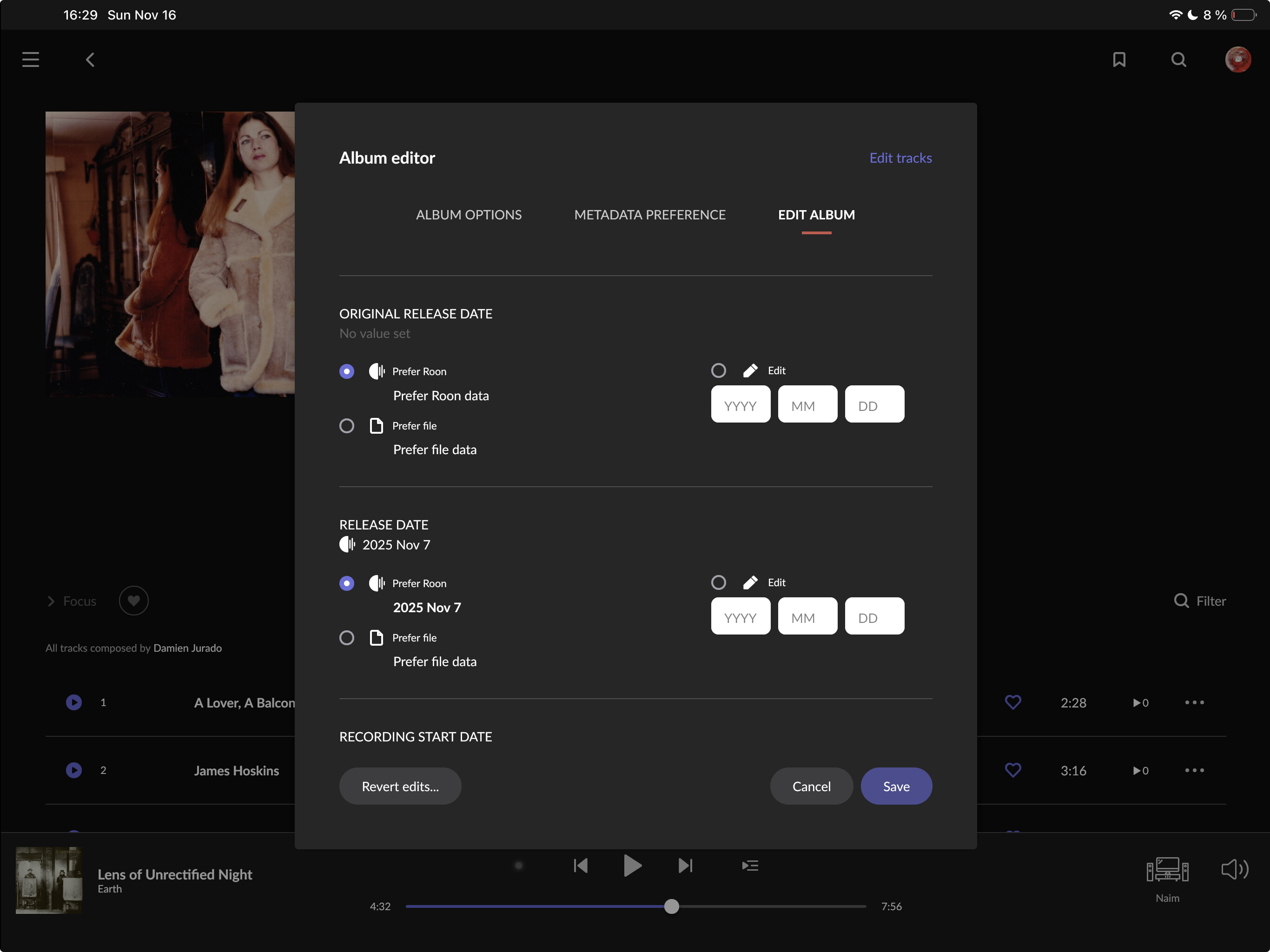Click the Save button

click(896, 786)
